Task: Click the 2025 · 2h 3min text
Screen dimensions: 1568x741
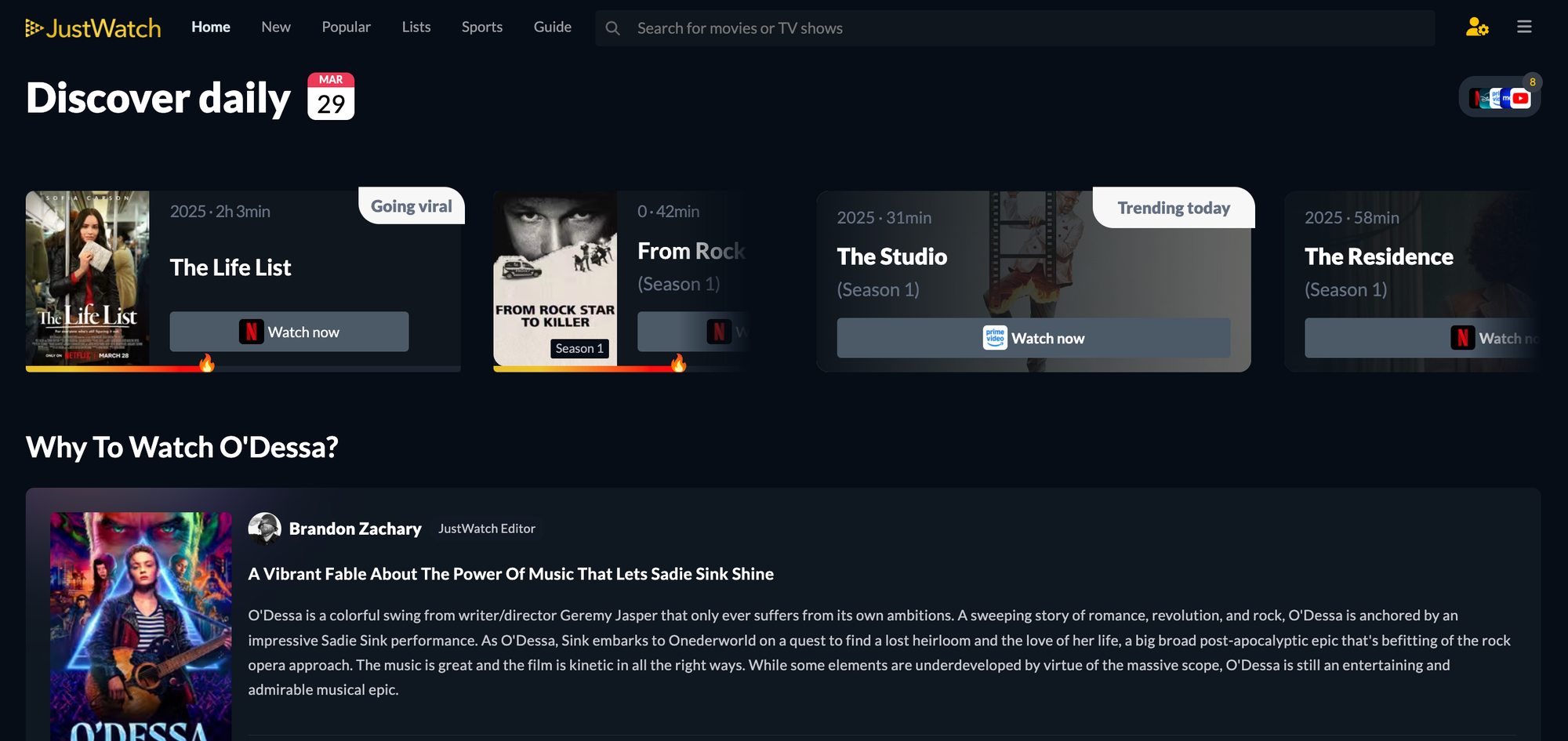Action: click(220, 211)
